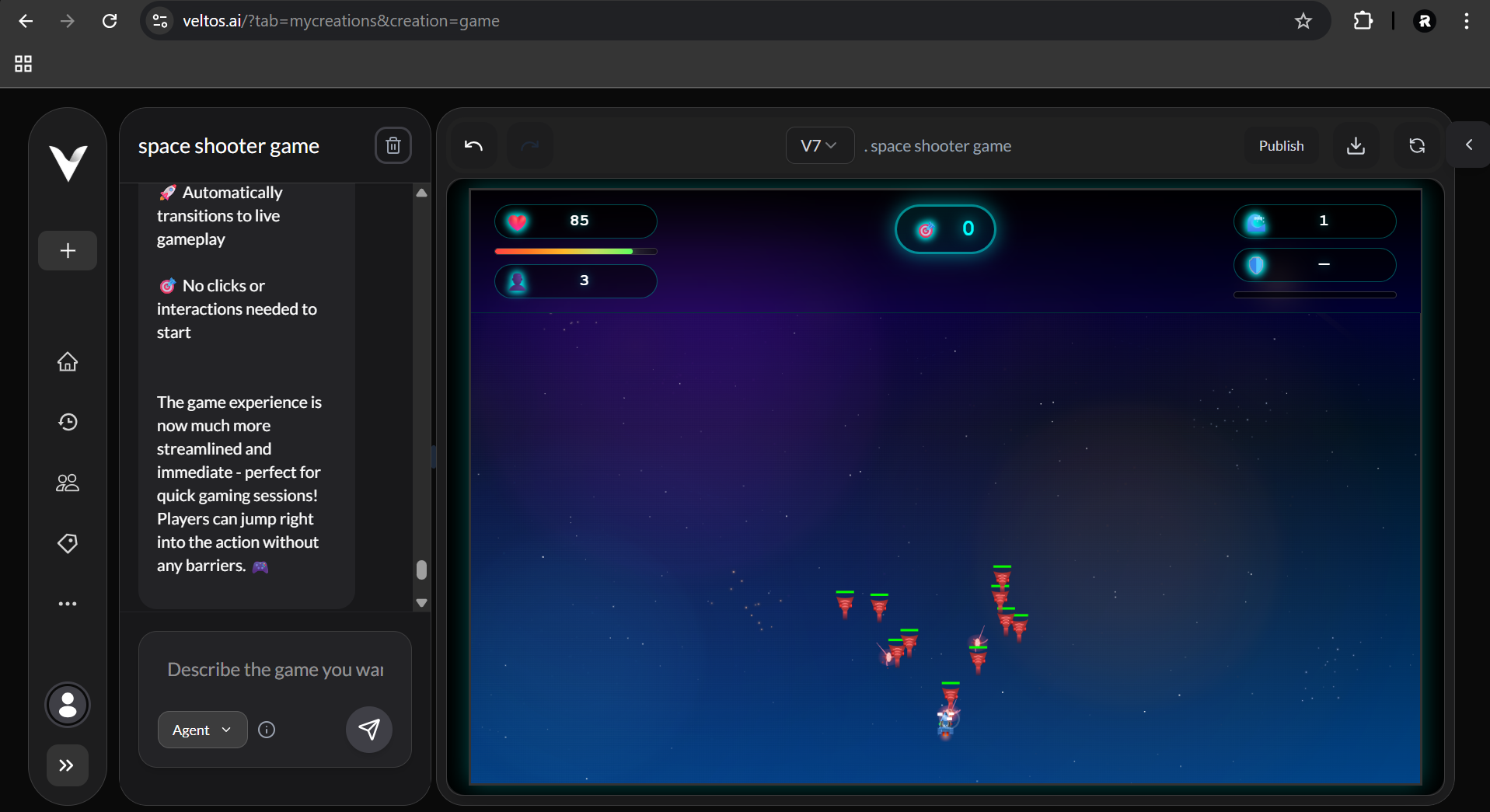Delete the space shooter game chat
This screenshot has width=1490, height=812.
(393, 145)
